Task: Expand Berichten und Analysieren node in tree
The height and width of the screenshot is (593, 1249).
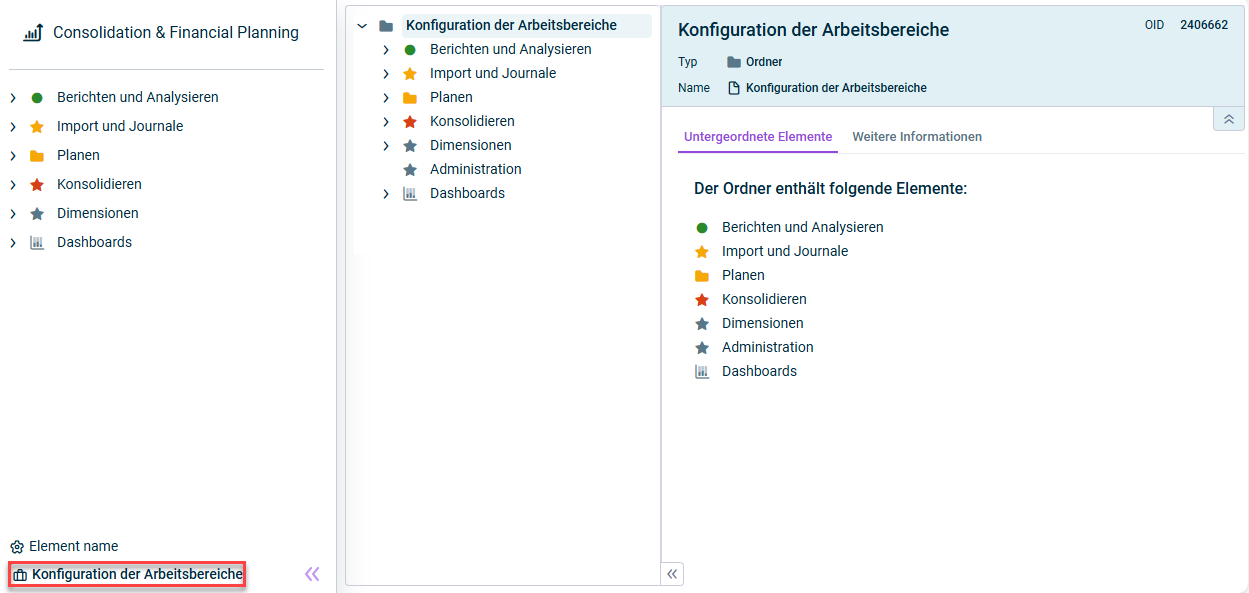Action: [386, 50]
